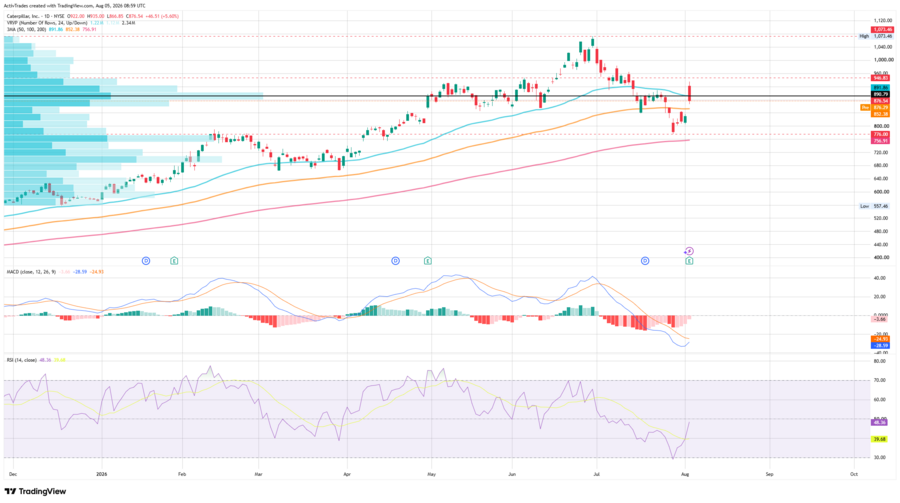Screen dimensions: 900x503
Task: Open the dividend marker in mid-April
Action: (x=395, y=261)
